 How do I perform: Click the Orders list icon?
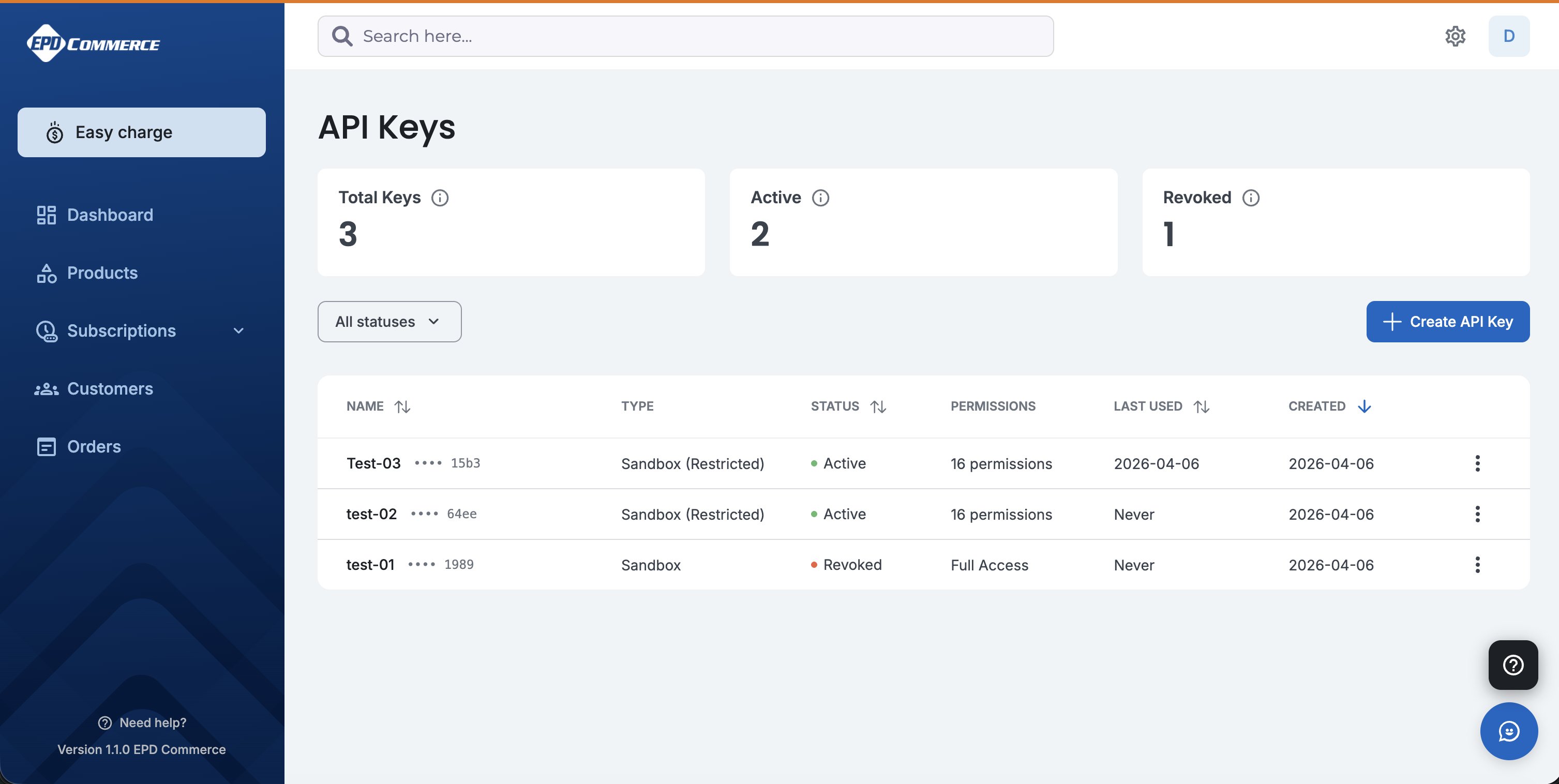click(x=47, y=446)
